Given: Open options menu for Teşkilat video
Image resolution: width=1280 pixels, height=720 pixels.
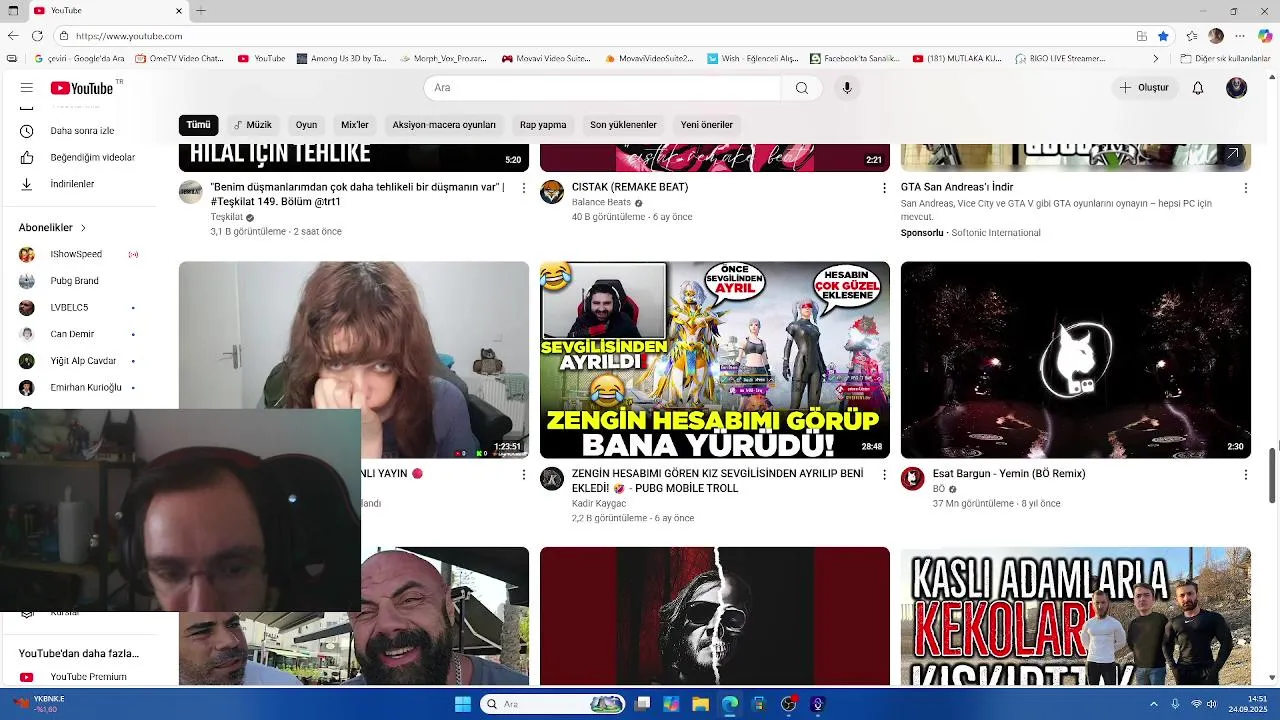Looking at the screenshot, I should 523,188.
